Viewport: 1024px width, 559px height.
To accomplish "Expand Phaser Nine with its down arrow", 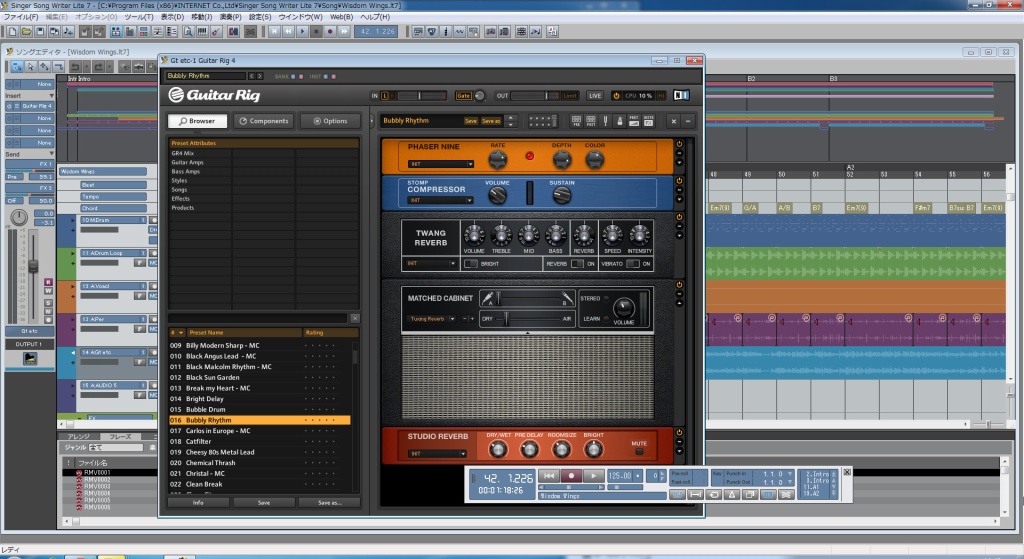I will pyautogui.click(x=679, y=163).
